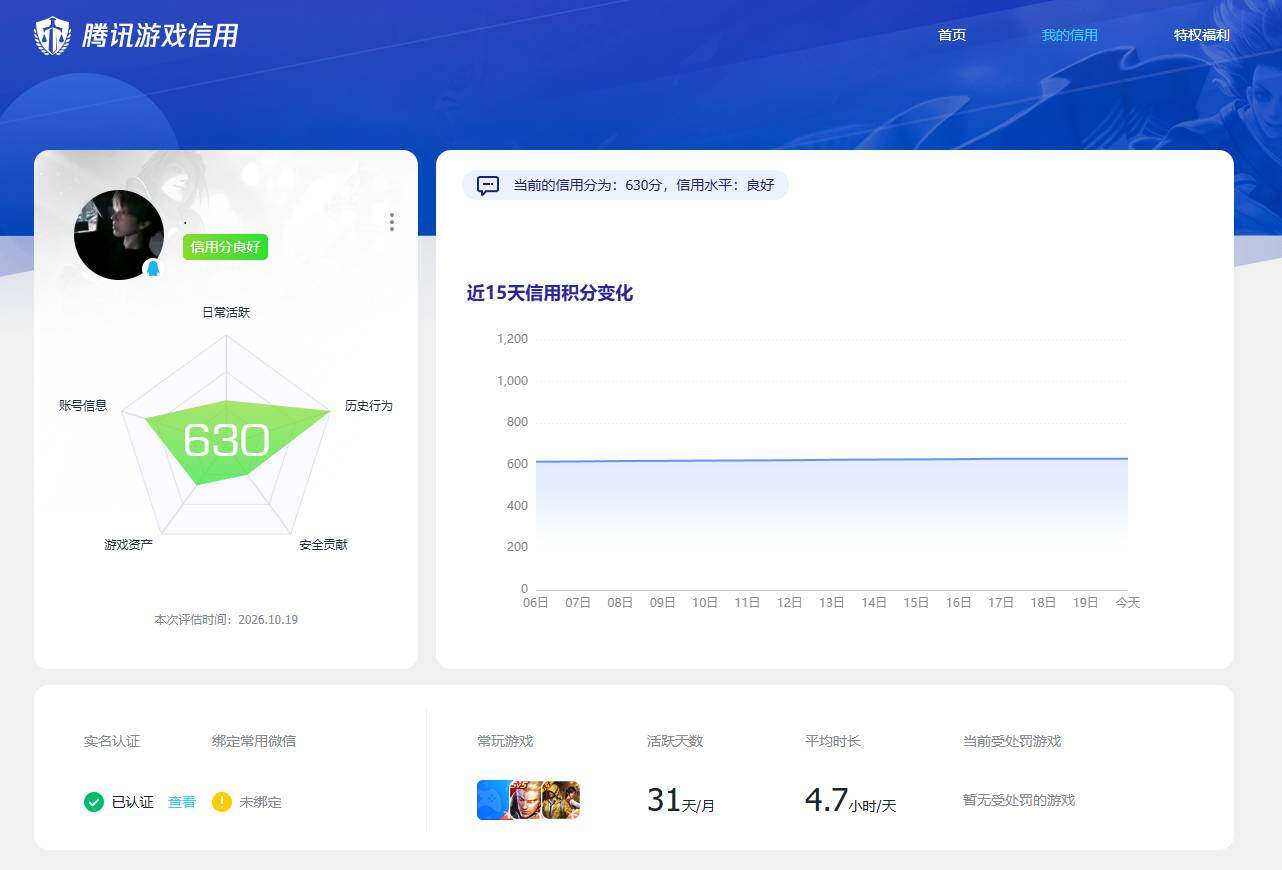This screenshot has width=1282, height=870.
Task: Click the 13日 label on the chart axis
Action: pos(832,603)
